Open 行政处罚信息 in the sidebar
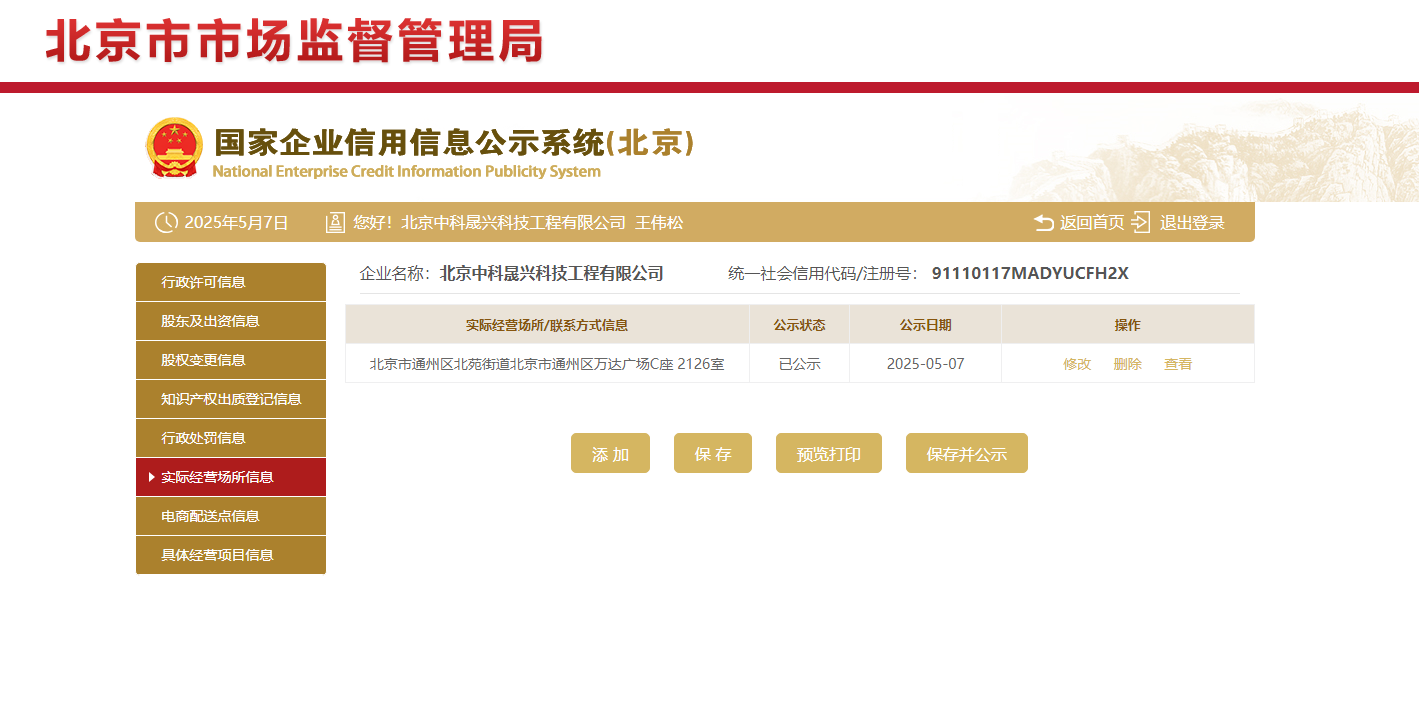Screen dimensions: 1419x724 231,438
